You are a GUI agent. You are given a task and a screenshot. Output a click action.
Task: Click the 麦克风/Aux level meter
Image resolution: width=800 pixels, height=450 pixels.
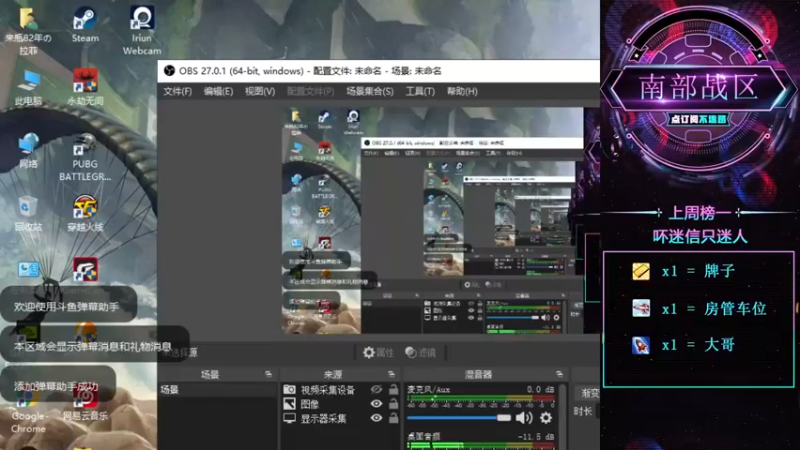pyautogui.click(x=481, y=398)
